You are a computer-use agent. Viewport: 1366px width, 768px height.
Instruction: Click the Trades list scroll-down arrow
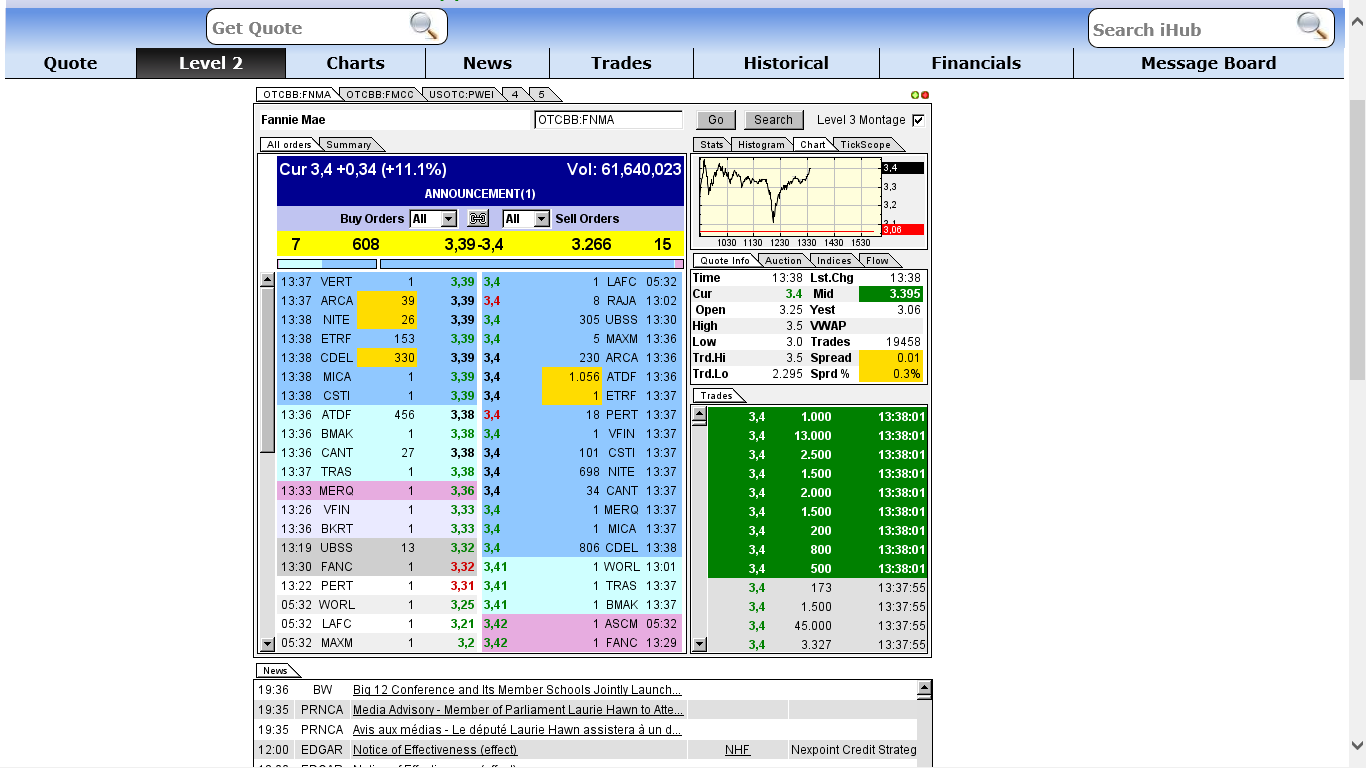(699, 644)
